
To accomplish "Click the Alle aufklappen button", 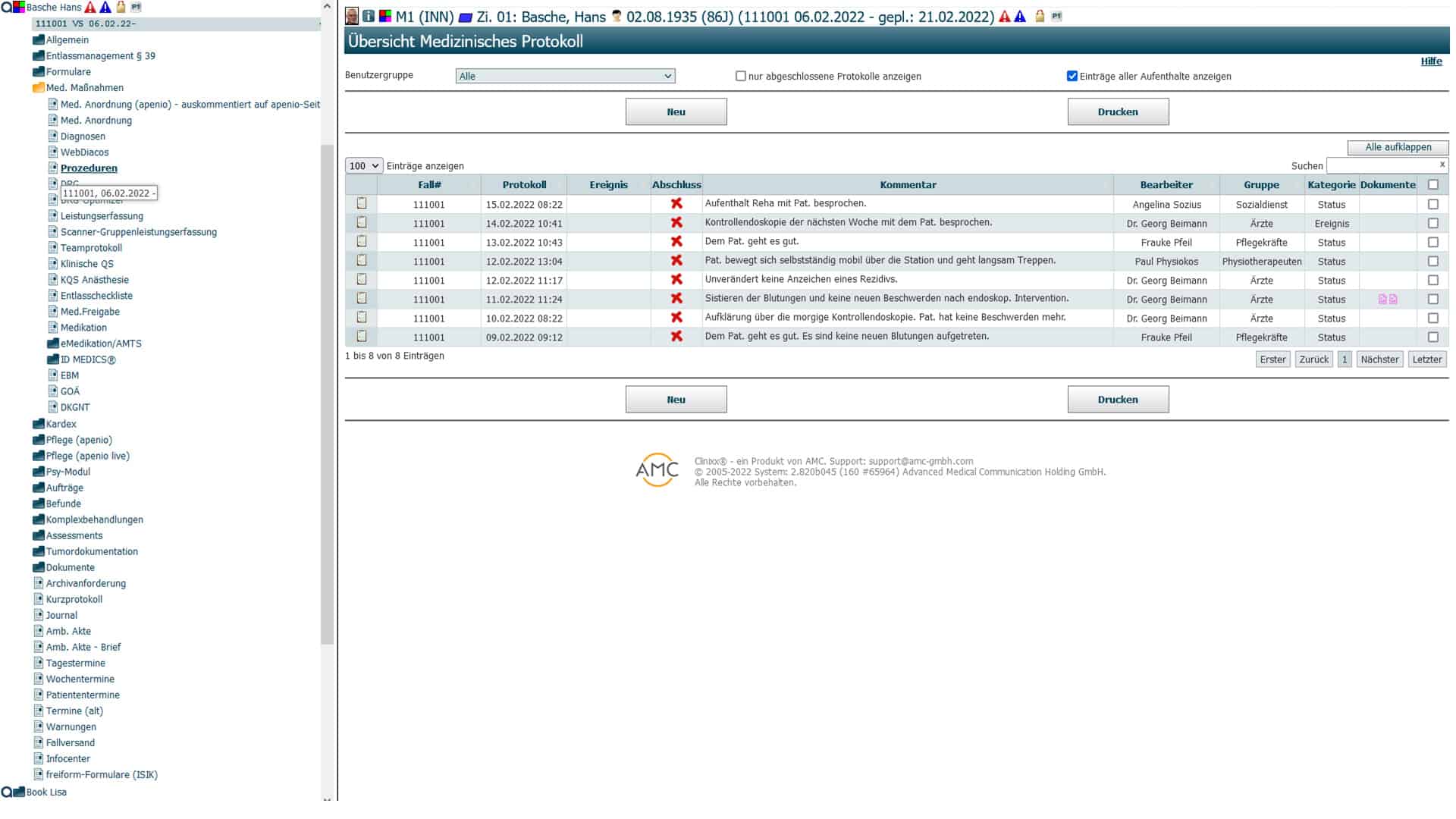I will pos(1398,147).
